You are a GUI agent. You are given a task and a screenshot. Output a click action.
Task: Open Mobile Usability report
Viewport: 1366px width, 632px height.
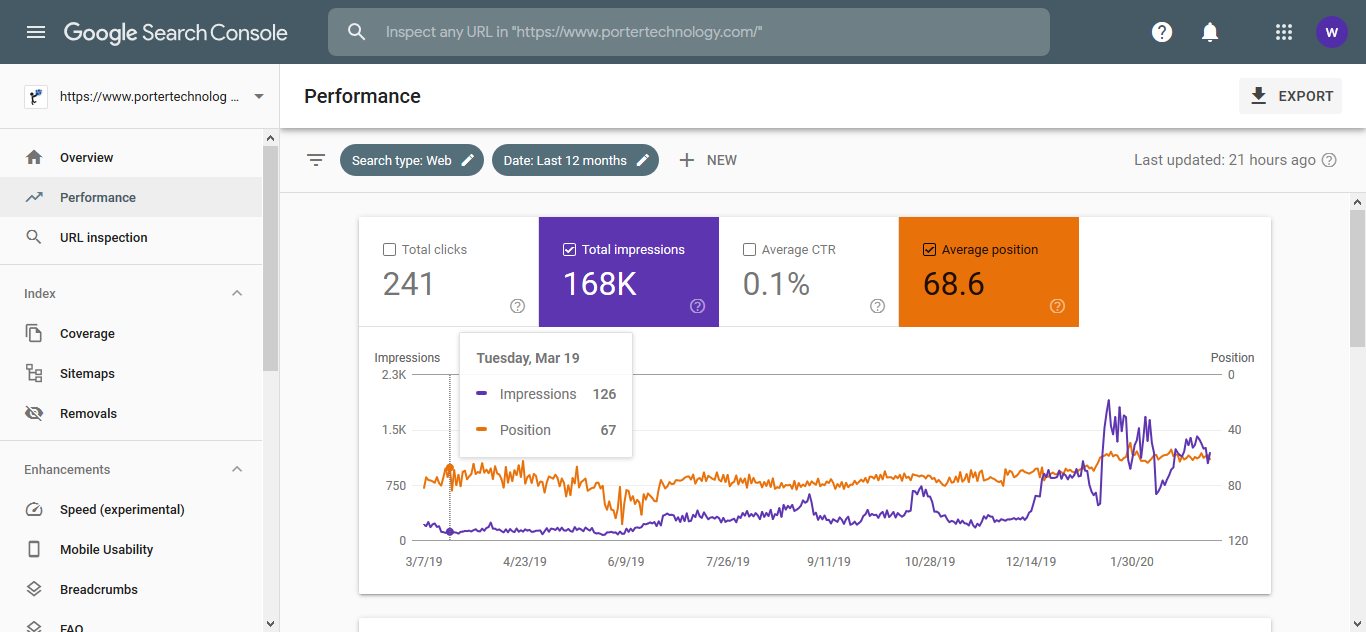[x=131, y=549]
